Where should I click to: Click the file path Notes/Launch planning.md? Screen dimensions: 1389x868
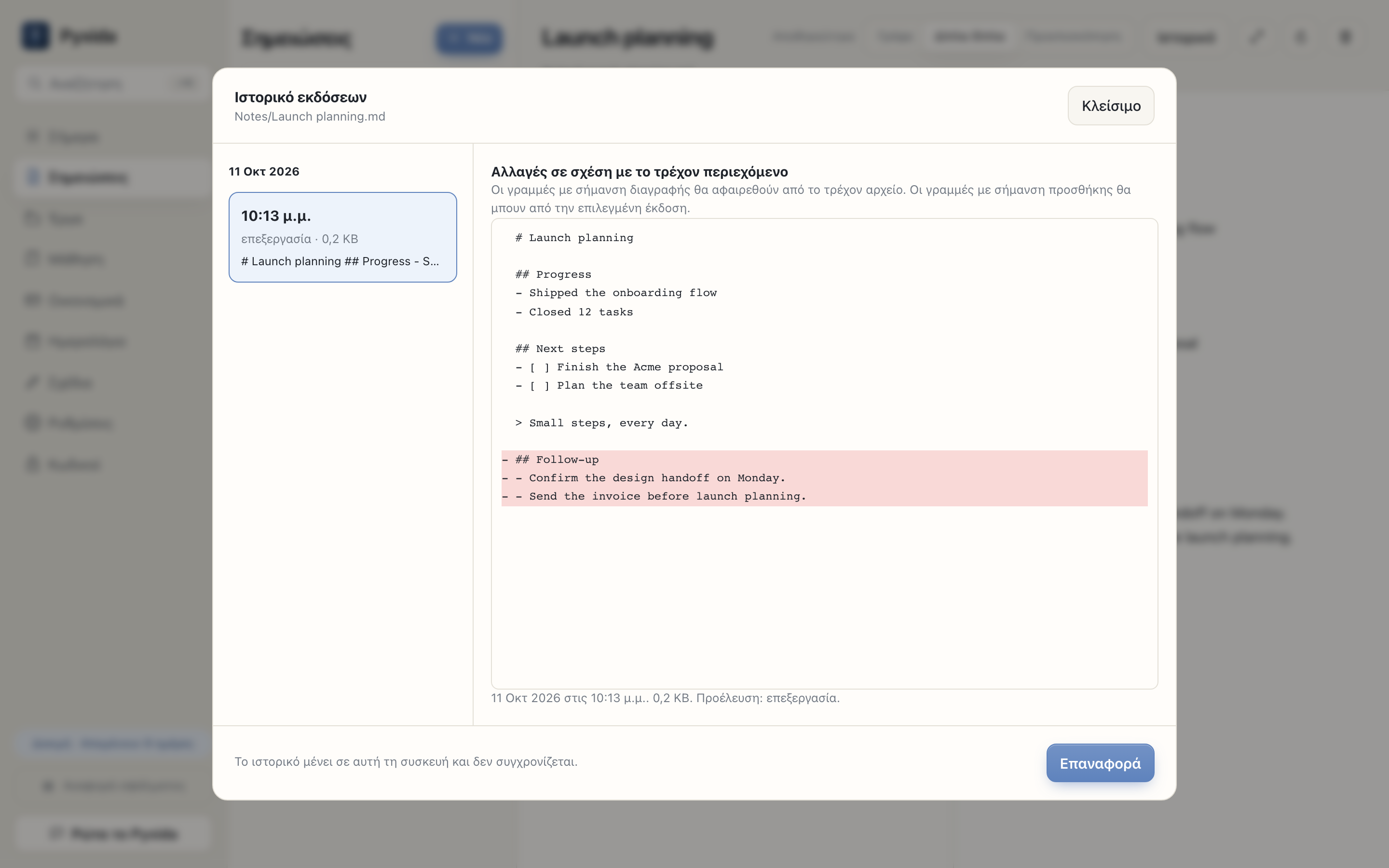[x=310, y=117]
